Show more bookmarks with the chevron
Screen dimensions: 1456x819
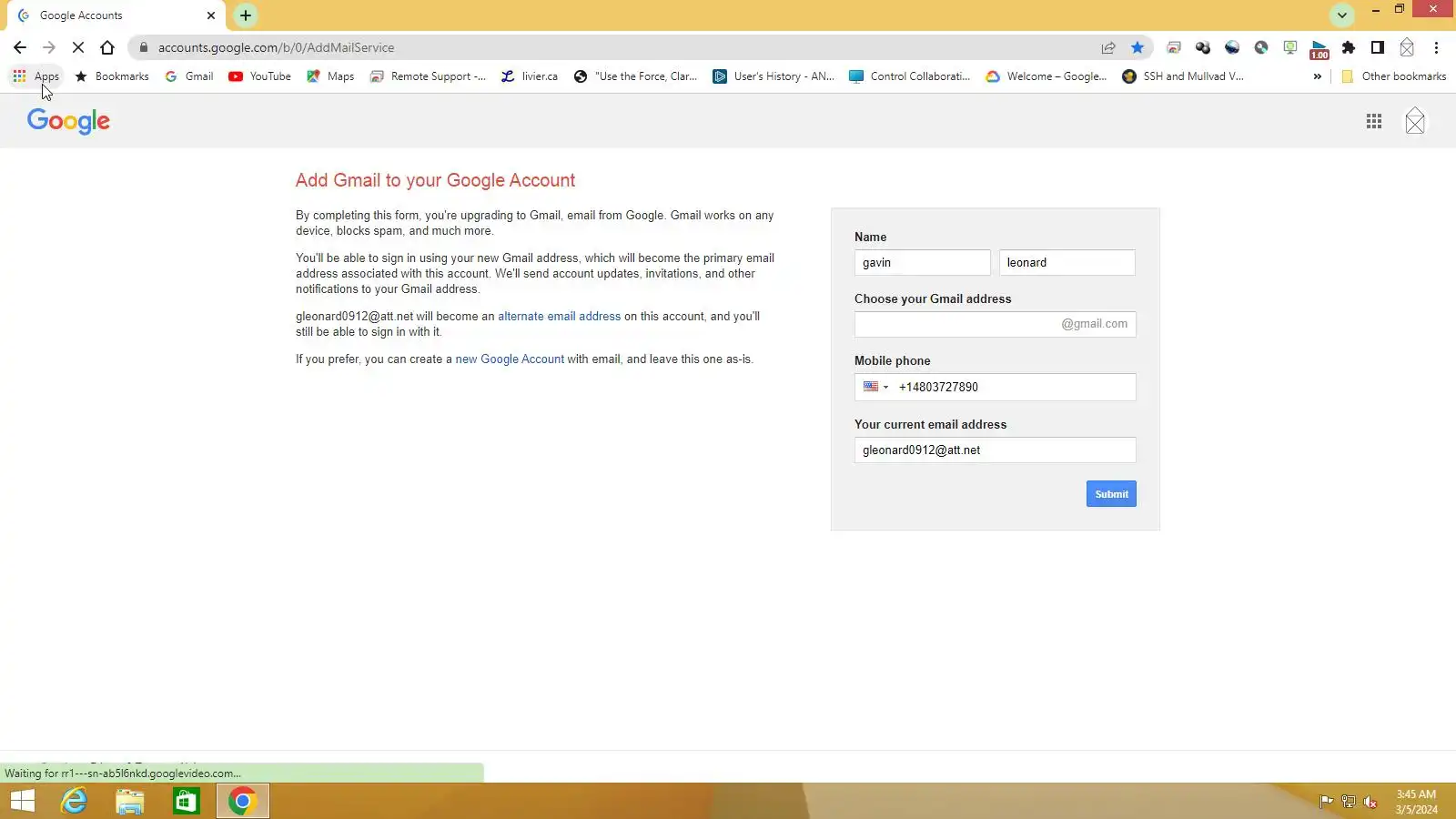pyautogui.click(x=1317, y=76)
